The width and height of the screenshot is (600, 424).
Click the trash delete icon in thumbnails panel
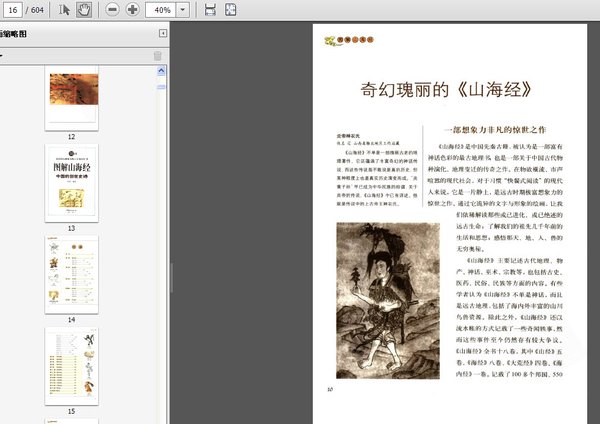click(157, 56)
